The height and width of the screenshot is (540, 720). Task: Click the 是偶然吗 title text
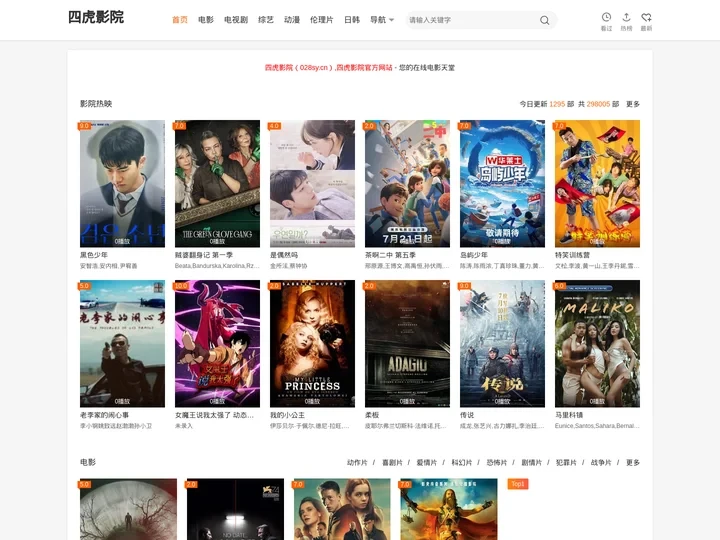pyautogui.click(x=284, y=255)
